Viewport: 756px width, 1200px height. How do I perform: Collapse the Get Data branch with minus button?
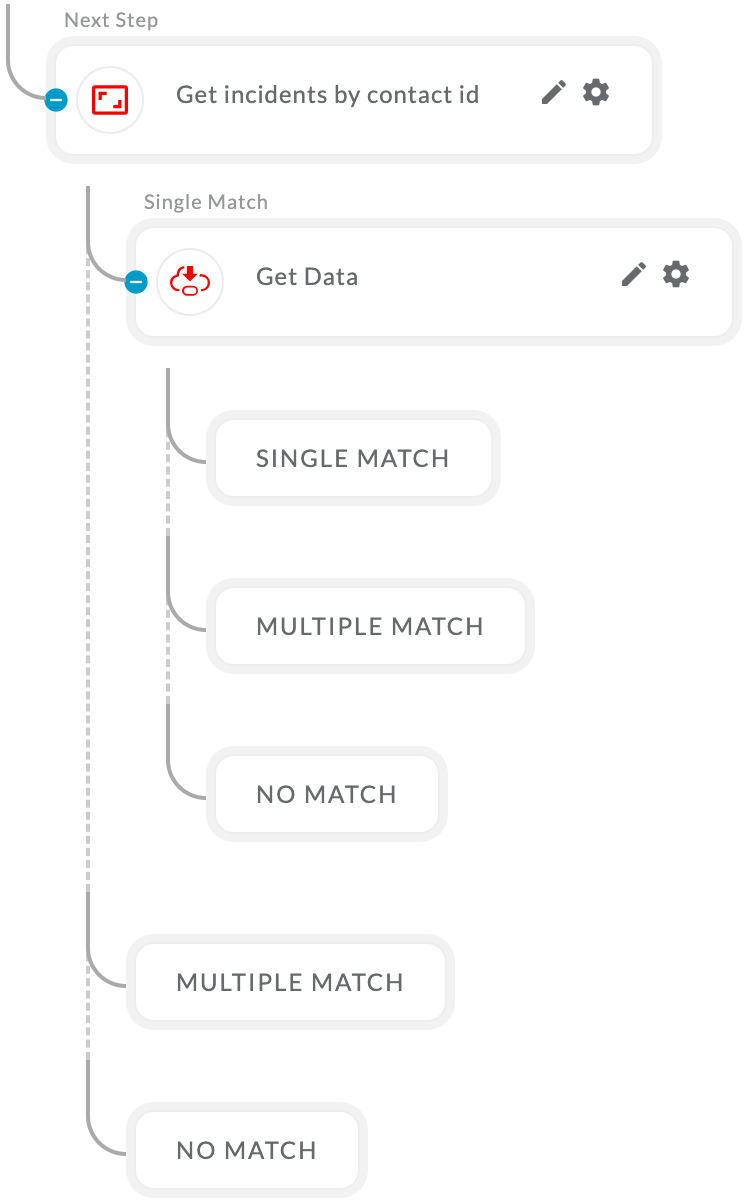[x=137, y=282]
